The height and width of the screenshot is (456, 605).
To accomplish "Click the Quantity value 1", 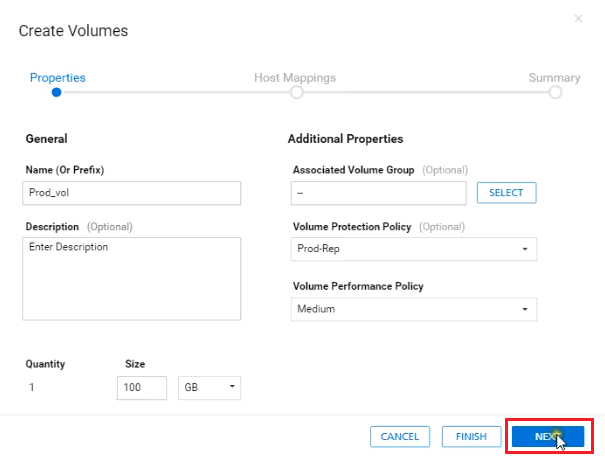I will tap(32, 387).
